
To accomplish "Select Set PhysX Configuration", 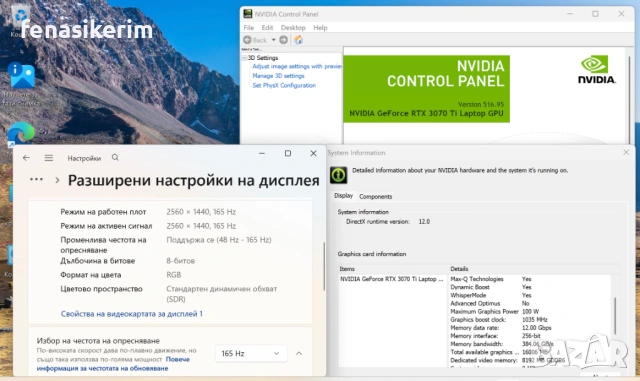I will tap(284, 85).
